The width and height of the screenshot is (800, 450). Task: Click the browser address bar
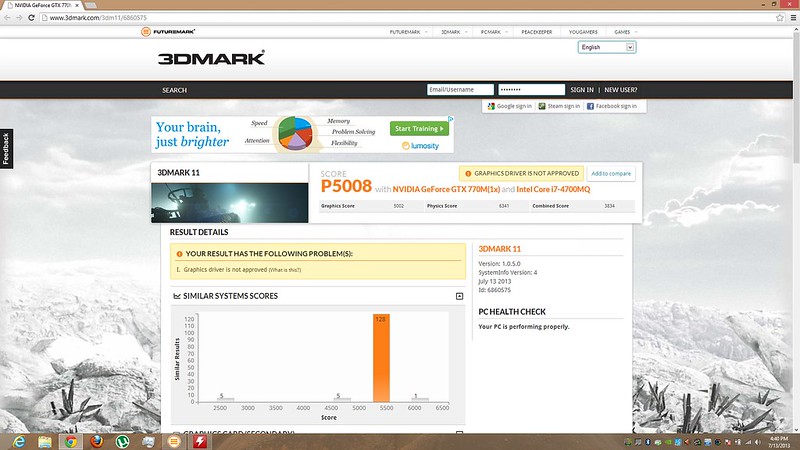pos(408,17)
